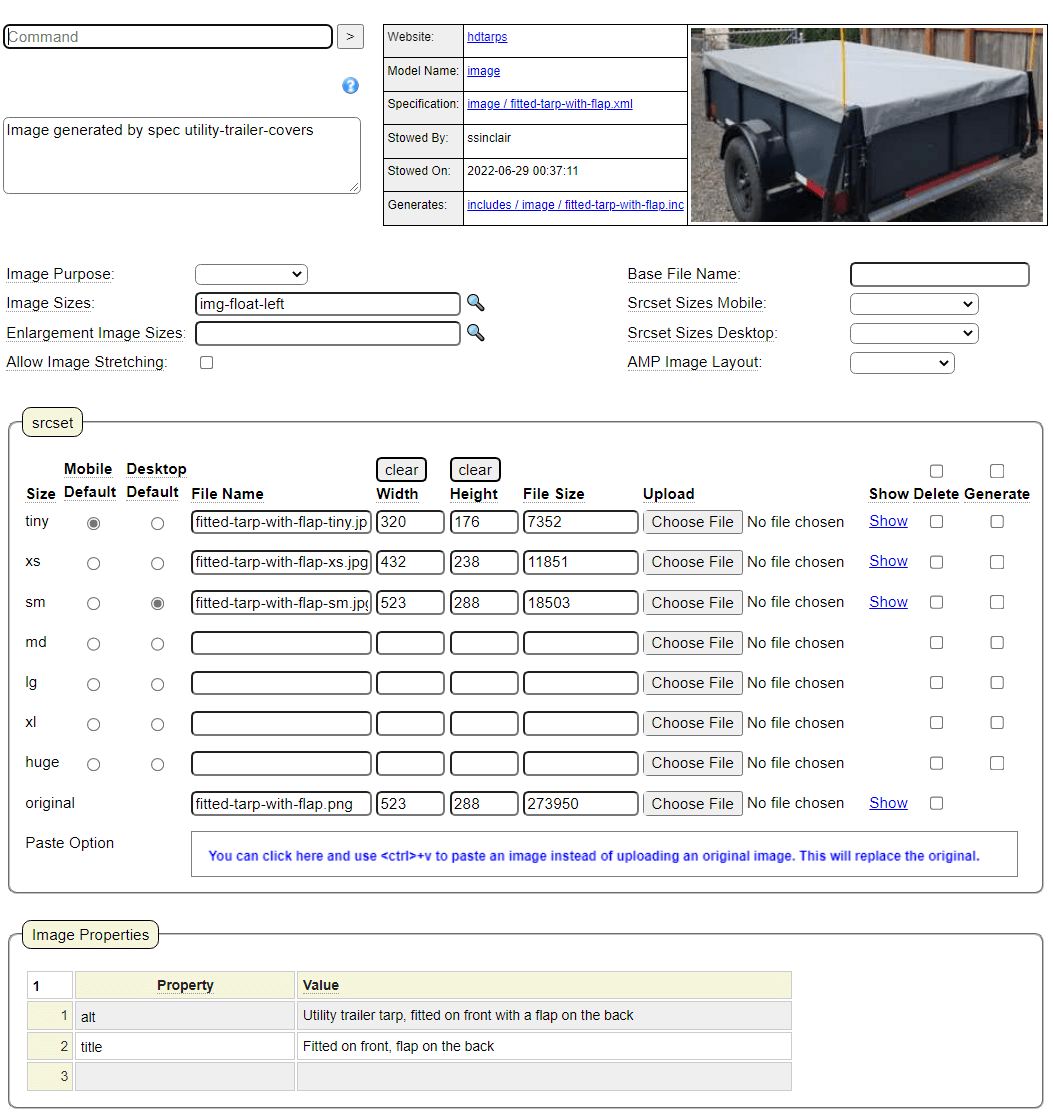Click the srcset section tab label
The width and height of the screenshot is (1053, 1120).
click(52, 423)
